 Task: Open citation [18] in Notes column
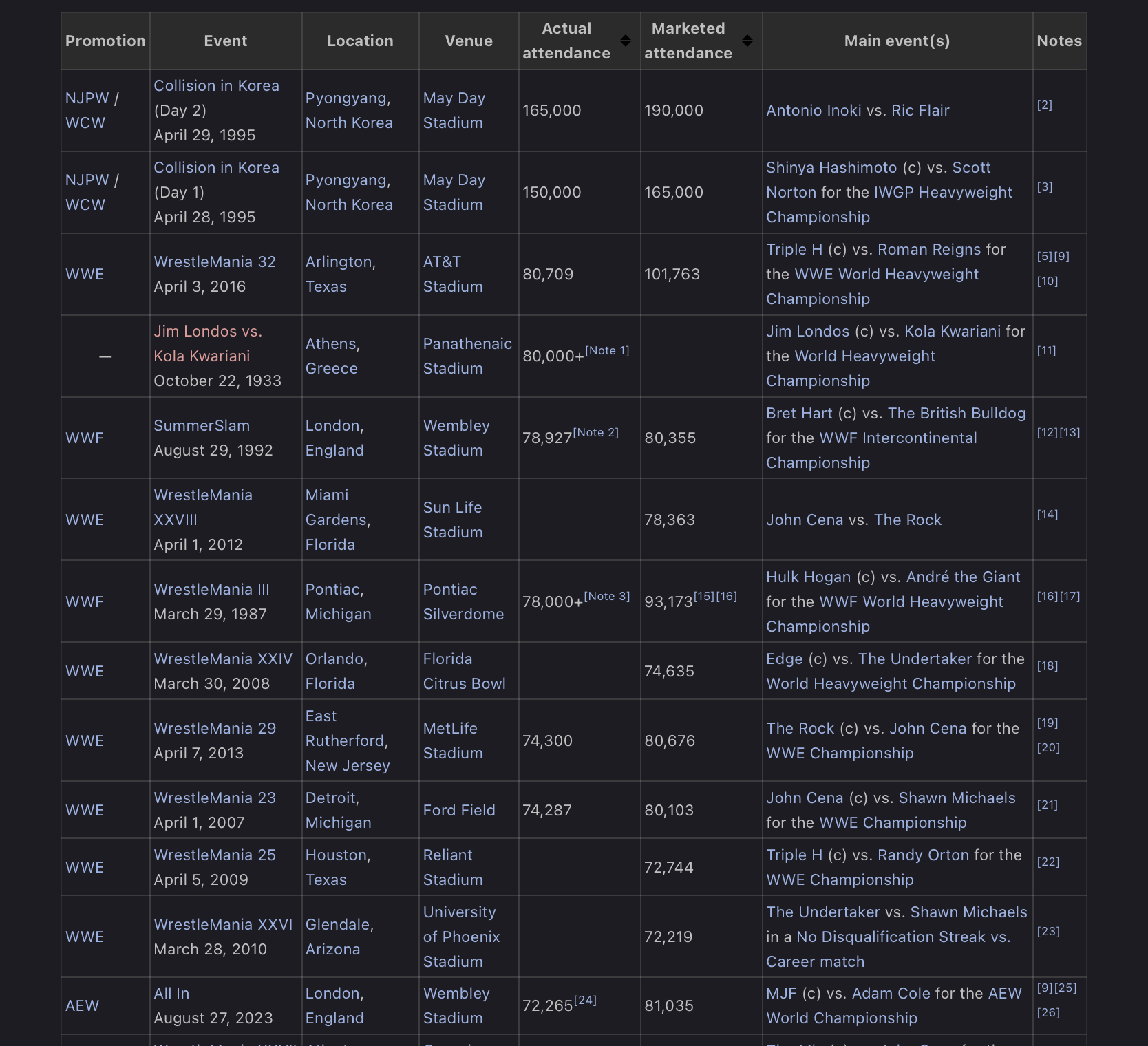pos(1048,666)
